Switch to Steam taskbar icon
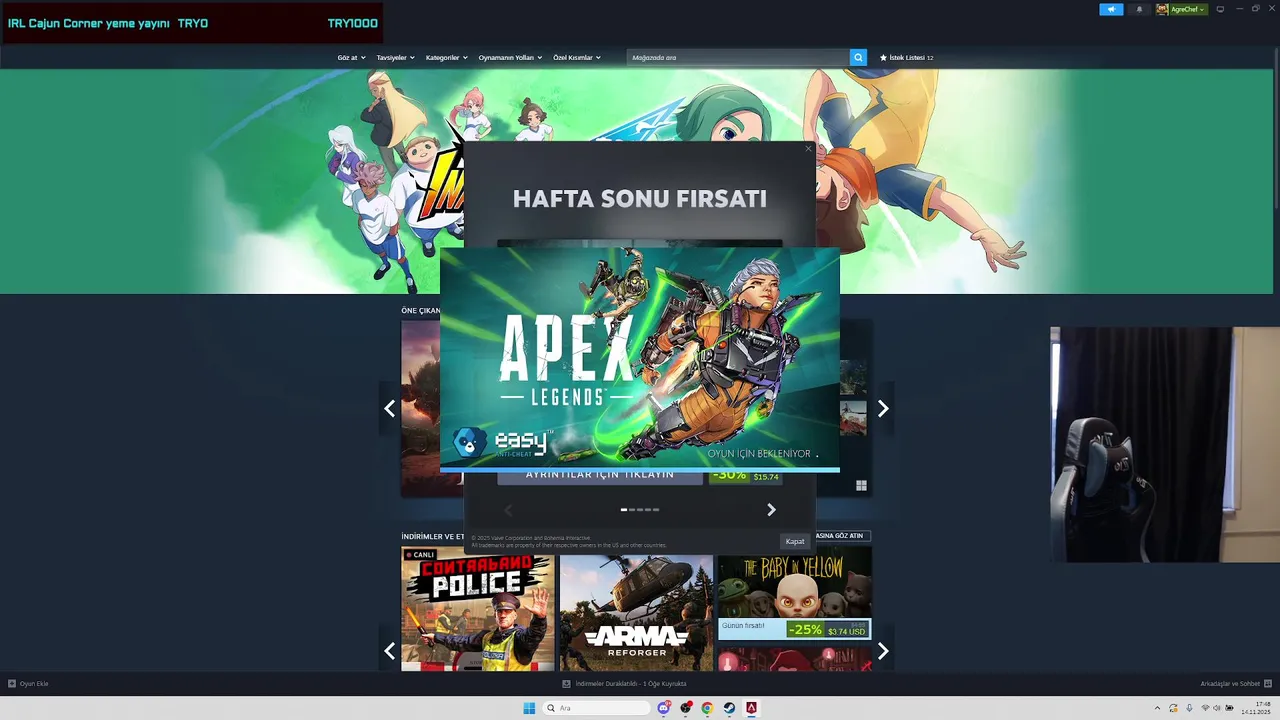The image size is (1280, 720). (729, 708)
